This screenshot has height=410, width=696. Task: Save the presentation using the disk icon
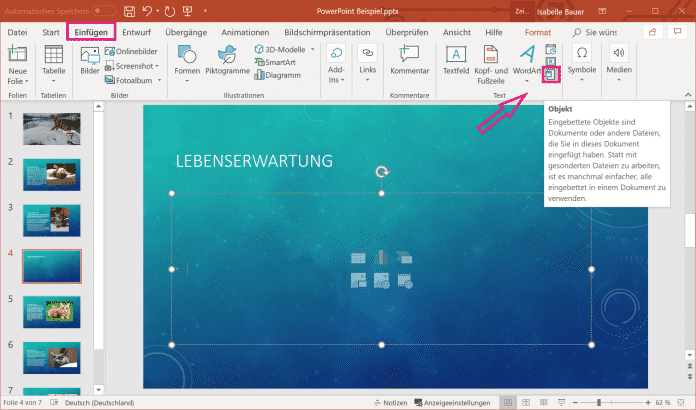click(129, 10)
